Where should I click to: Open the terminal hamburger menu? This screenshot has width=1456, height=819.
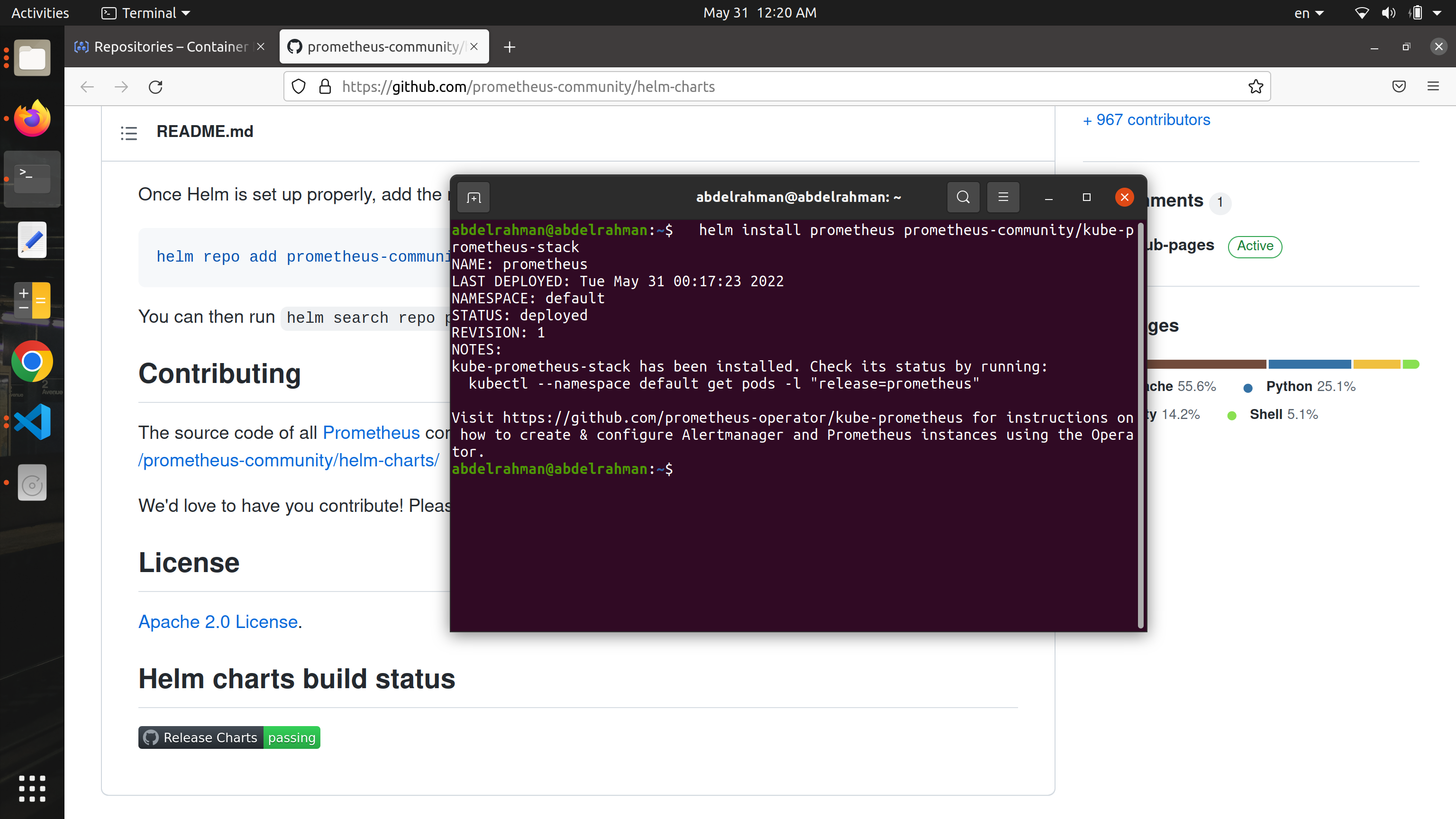(1003, 197)
